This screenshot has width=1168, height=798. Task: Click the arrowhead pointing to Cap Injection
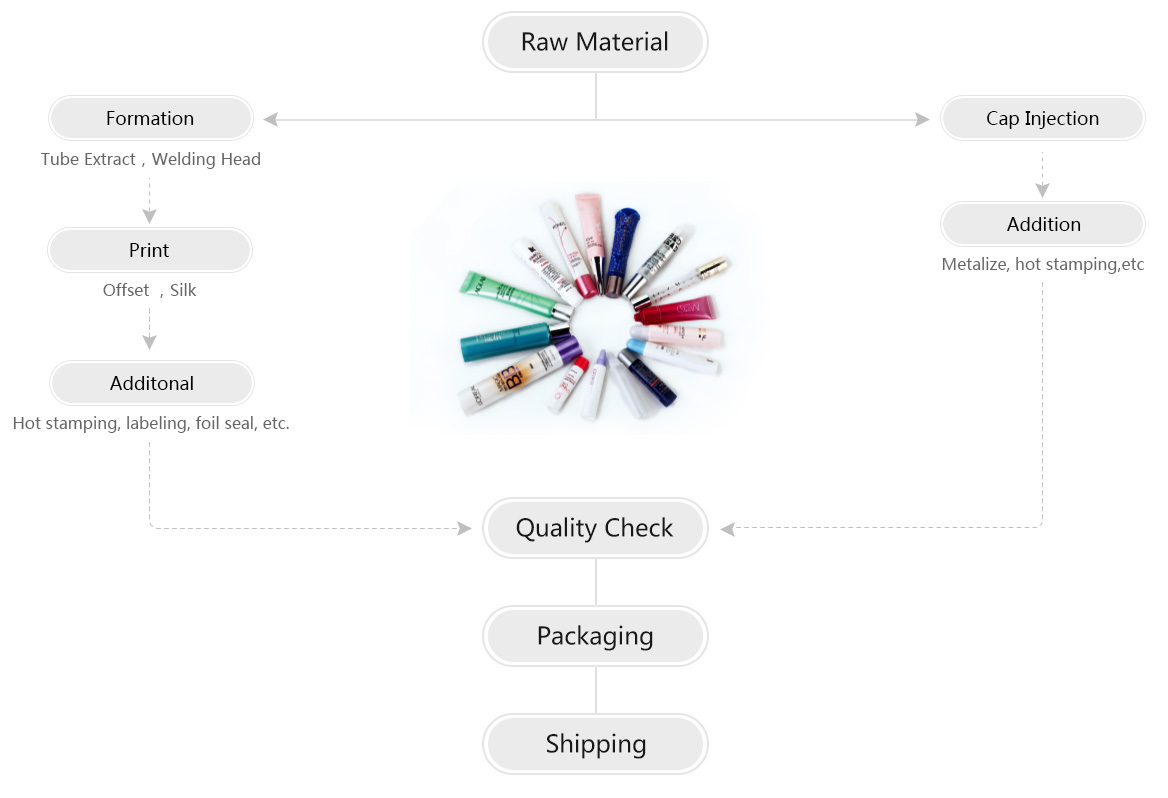click(922, 119)
